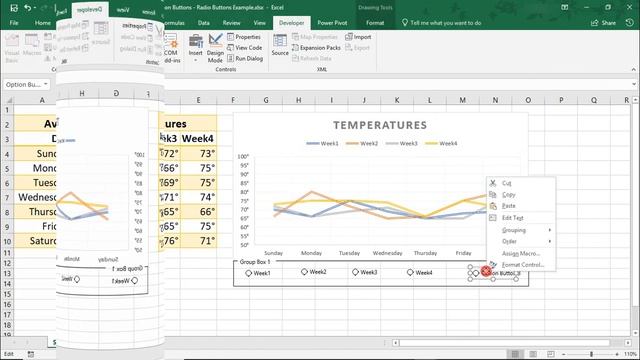Screen dimensions: 640x360
Task: Click horizontal scrollbar right arrow
Action: tap(628, 343)
